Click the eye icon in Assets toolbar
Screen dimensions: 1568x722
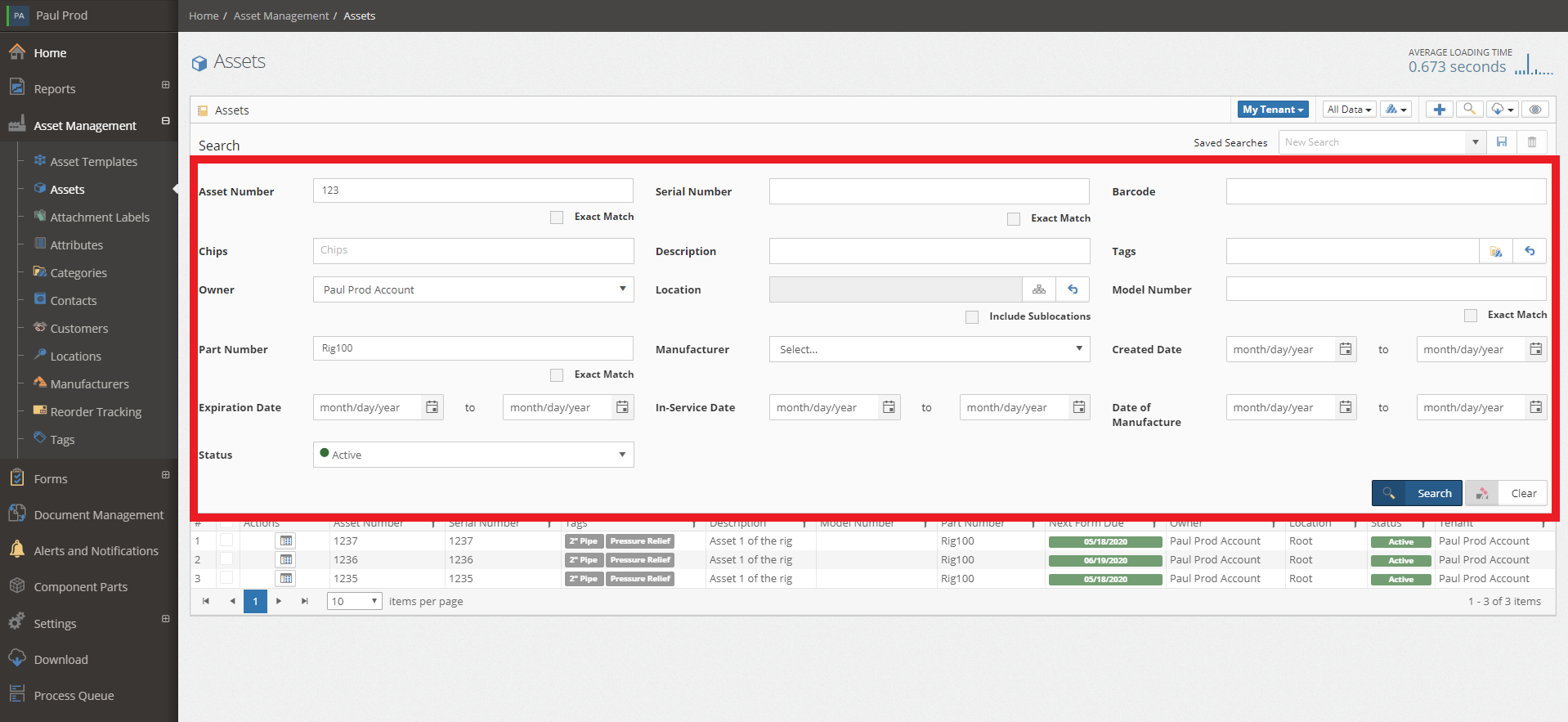click(x=1535, y=110)
